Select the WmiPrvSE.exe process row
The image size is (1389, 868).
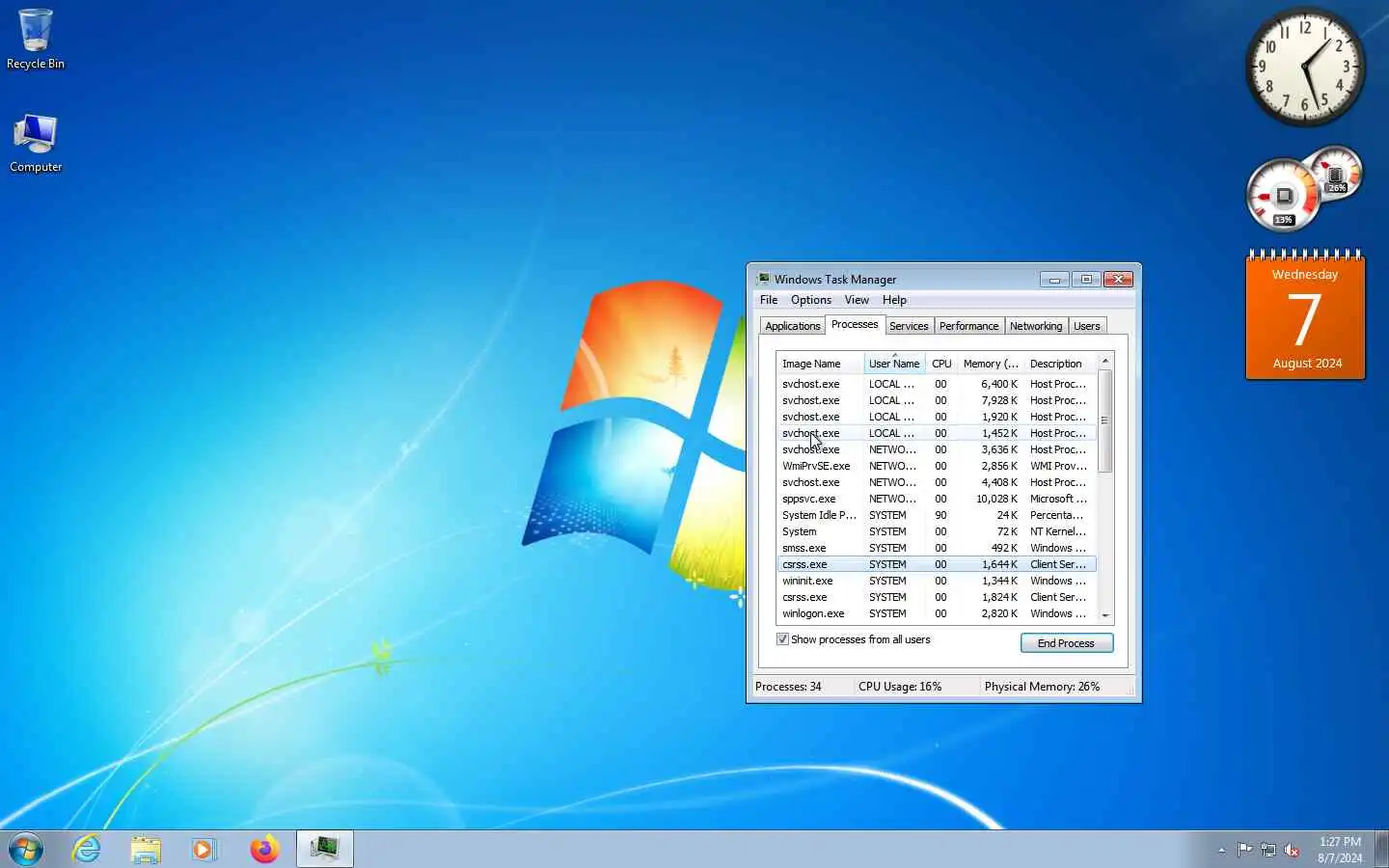point(937,466)
